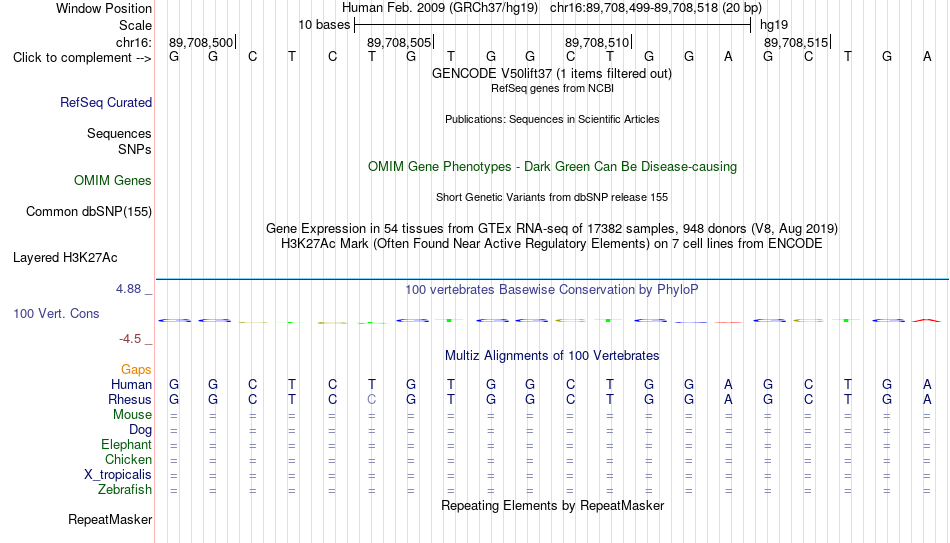
Task: Click the first base G in the Human alignment row
Action: 174,384
